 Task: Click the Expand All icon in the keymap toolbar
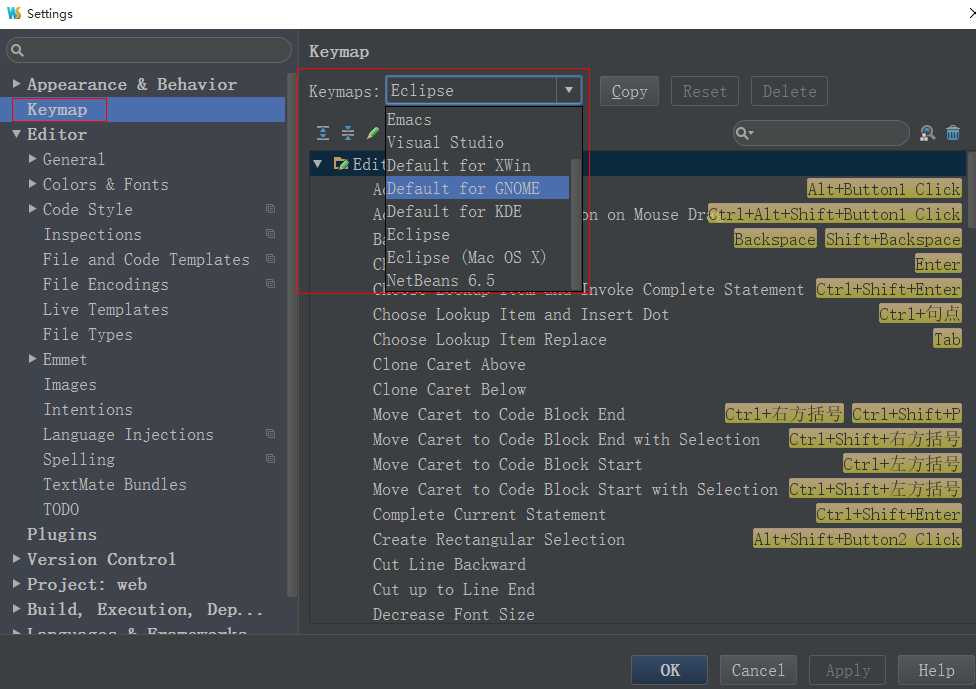pos(323,133)
